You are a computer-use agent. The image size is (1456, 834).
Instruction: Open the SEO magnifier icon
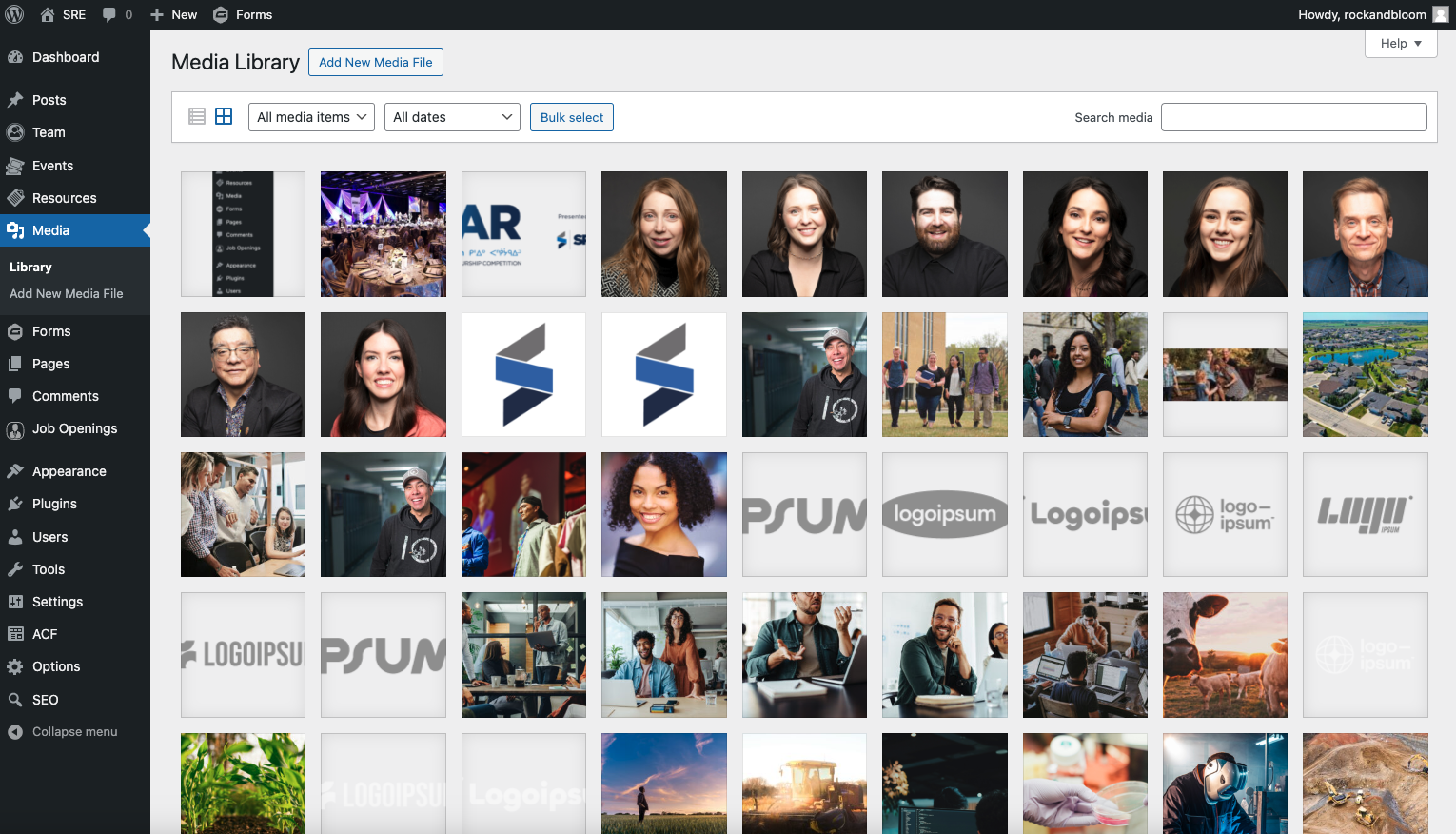tap(15, 700)
